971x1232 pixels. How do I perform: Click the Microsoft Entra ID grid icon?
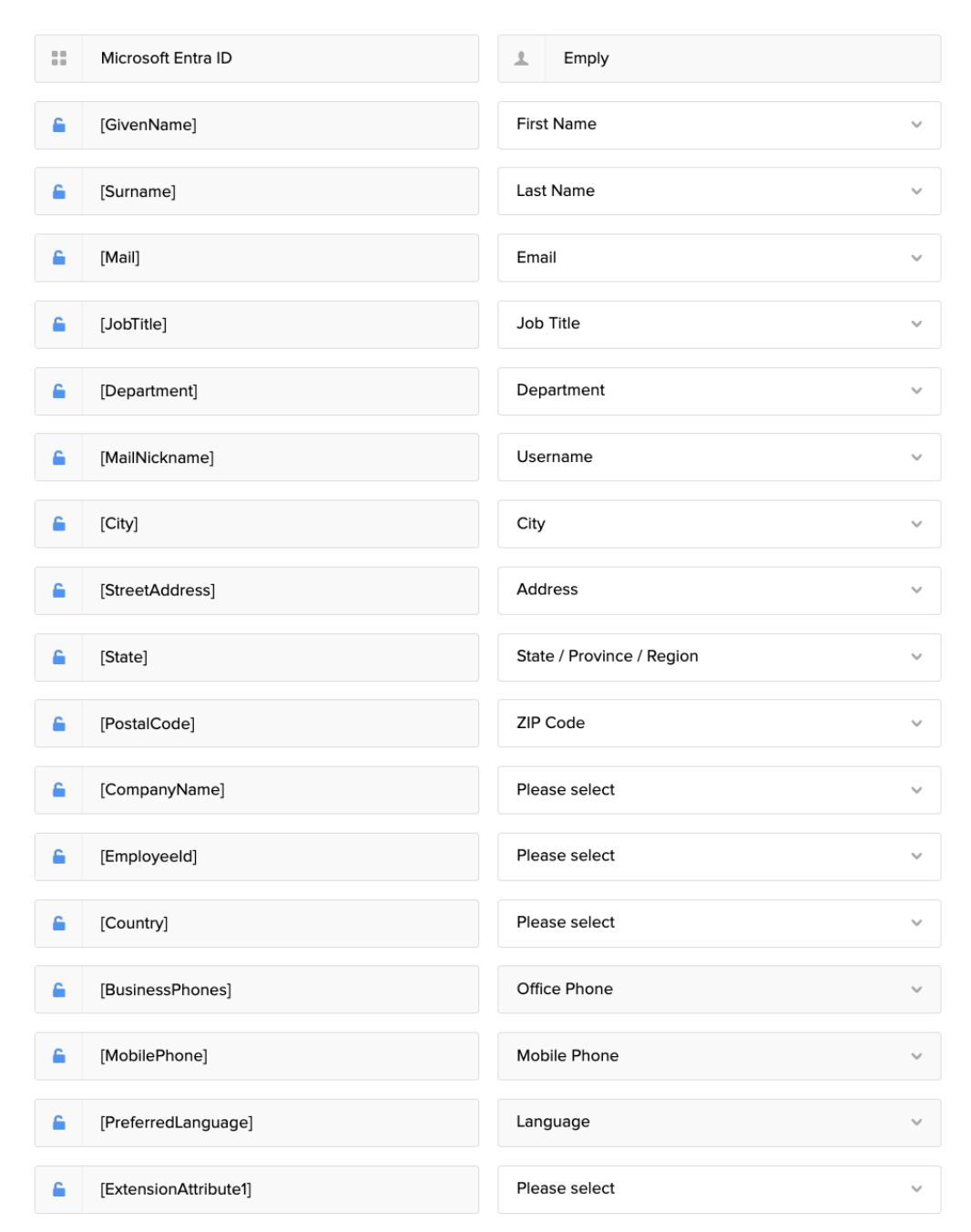(x=59, y=58)
